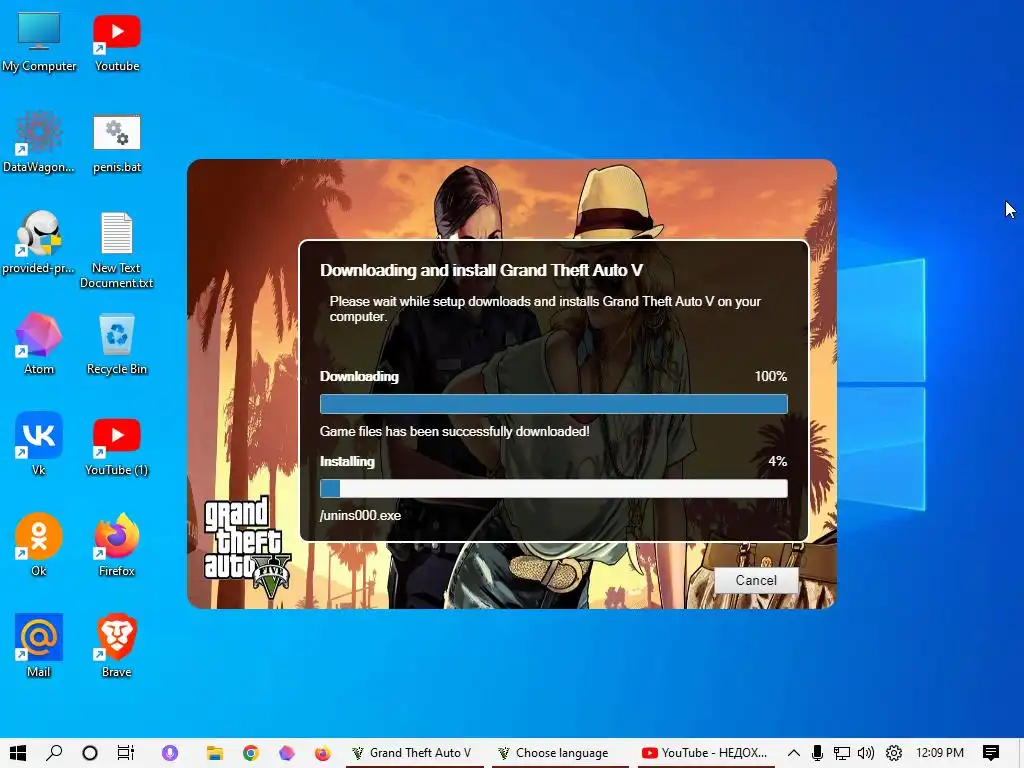Click the 100% download percentage
The height and width of the screenshot is (768, 1024).
pyautogui.click(x=771, y=376)
